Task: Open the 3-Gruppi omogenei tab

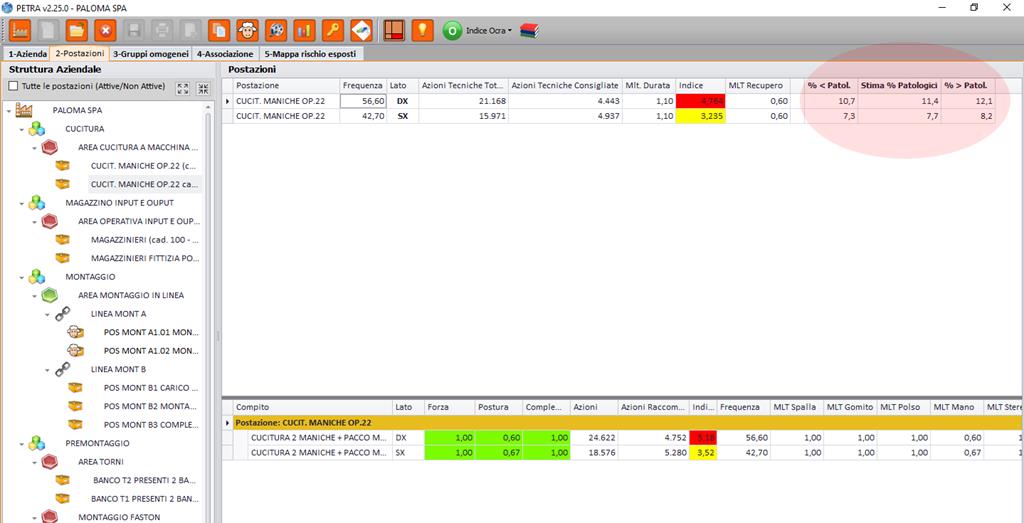Action: 150,54
